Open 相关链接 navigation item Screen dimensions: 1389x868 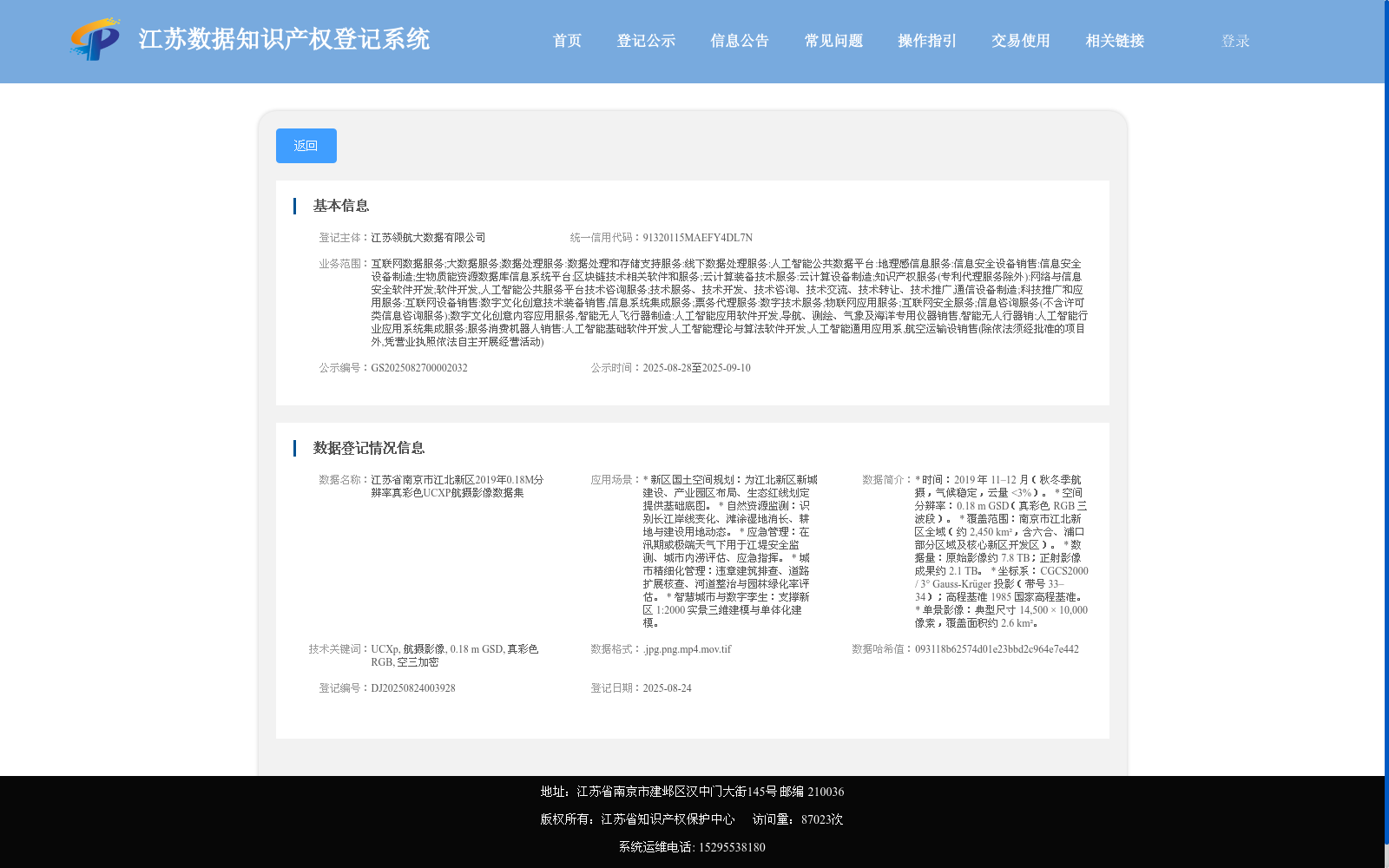(x=1115, y=41)
